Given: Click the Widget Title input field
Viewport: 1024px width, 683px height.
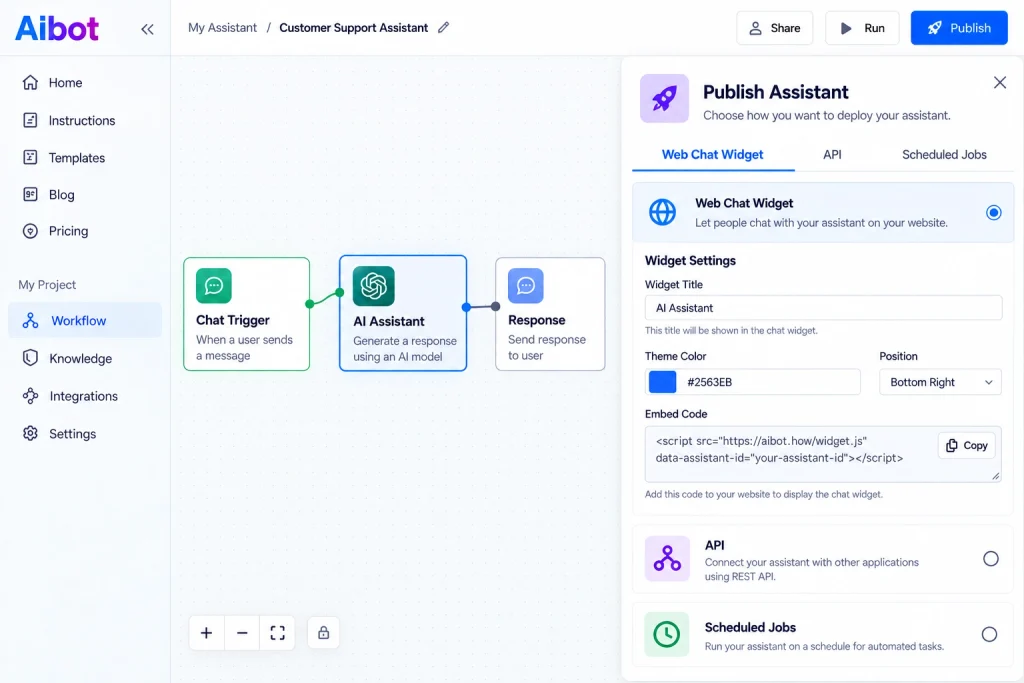Looking at the screenshot, I should pos(823,308).
